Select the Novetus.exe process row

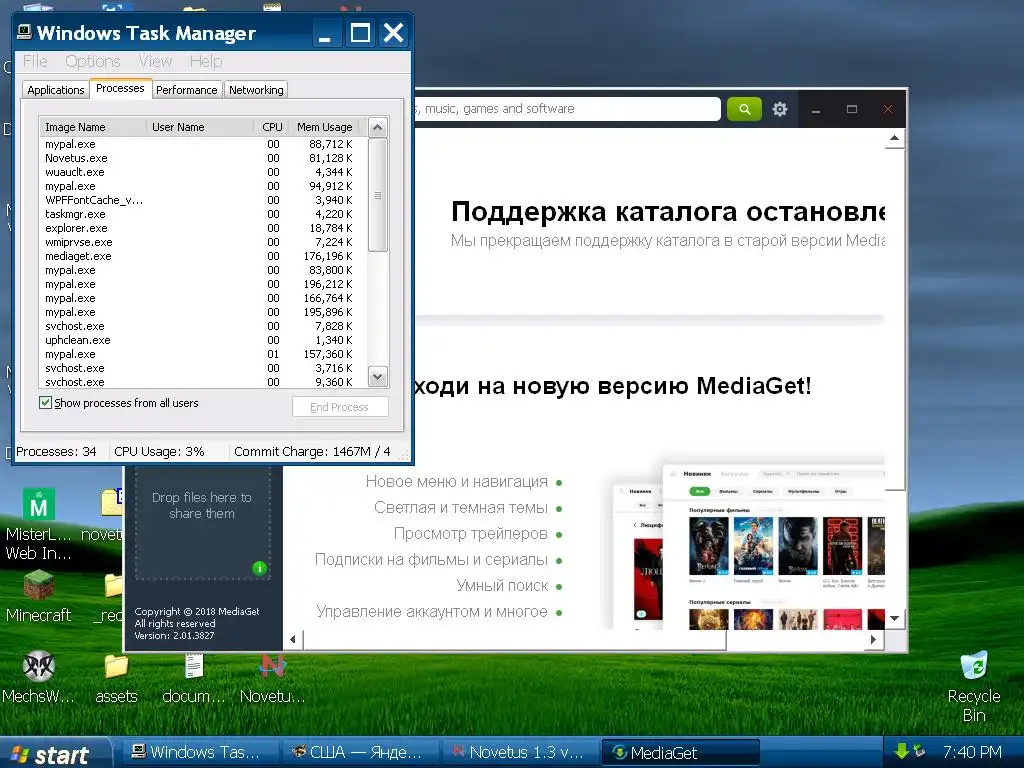point(199,158)
